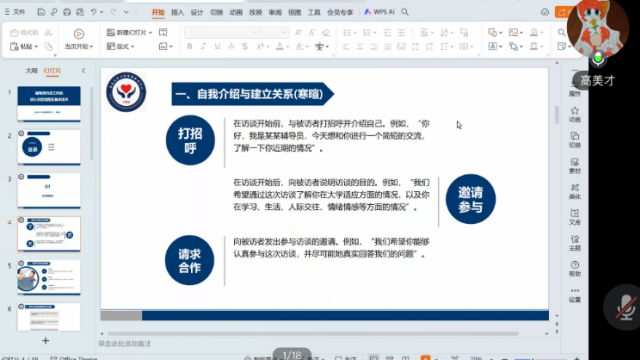Click the text highlight color swatch
The height and width of the screenshot is (360, 640).
(x=299, y=47)
